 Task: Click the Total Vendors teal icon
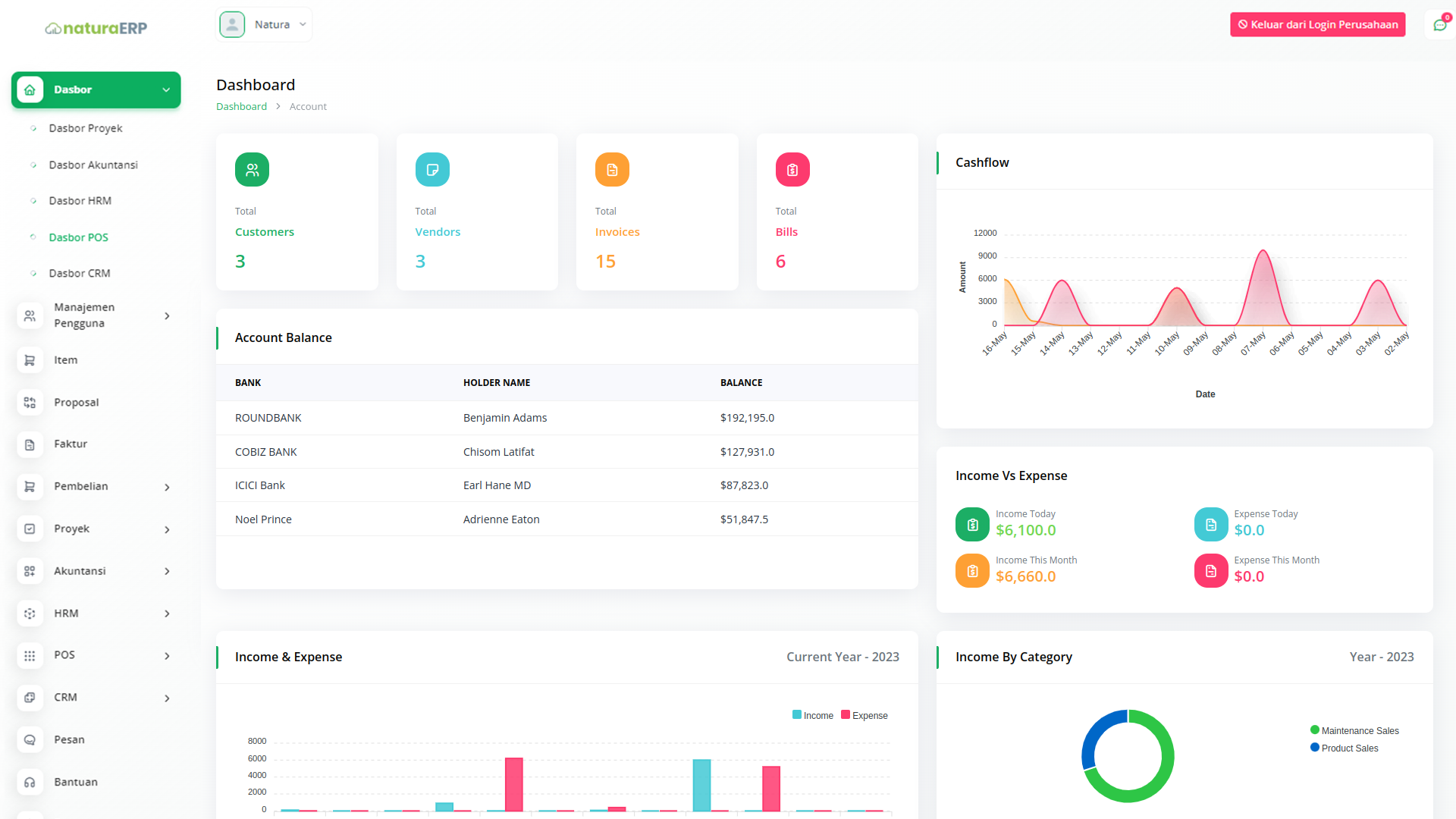tap(432, 170)
